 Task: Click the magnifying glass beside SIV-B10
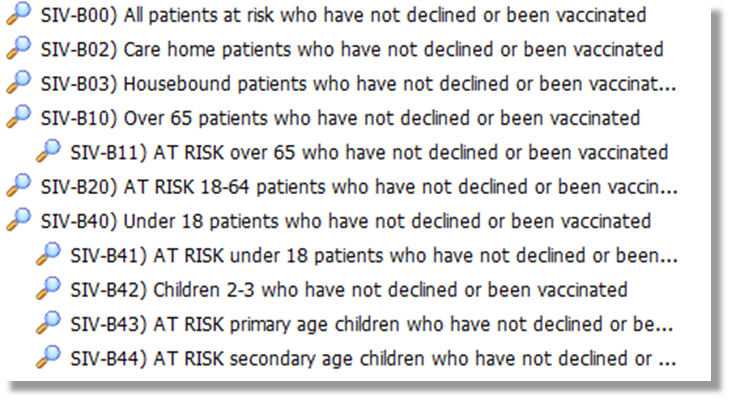pyautogui.click(x=19, y=116)
